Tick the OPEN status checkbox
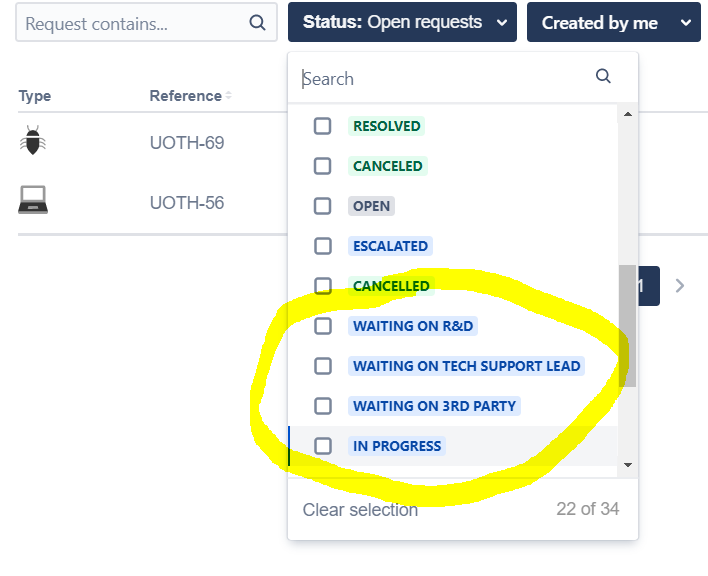This screenshot has width=708, height=576. (x=322, y=206)
